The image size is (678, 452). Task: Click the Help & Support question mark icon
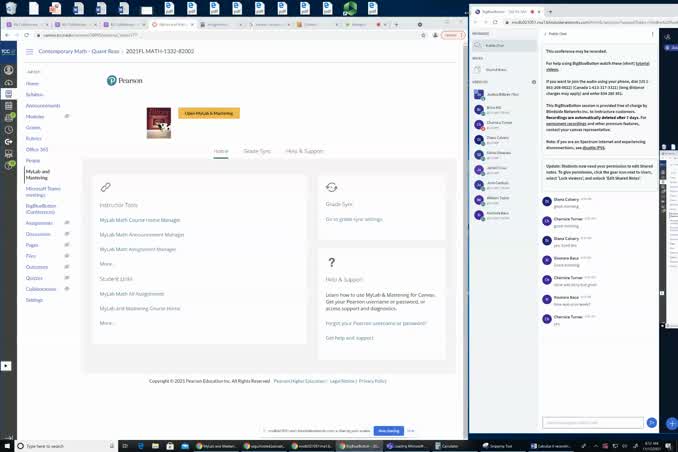[332, 262]
